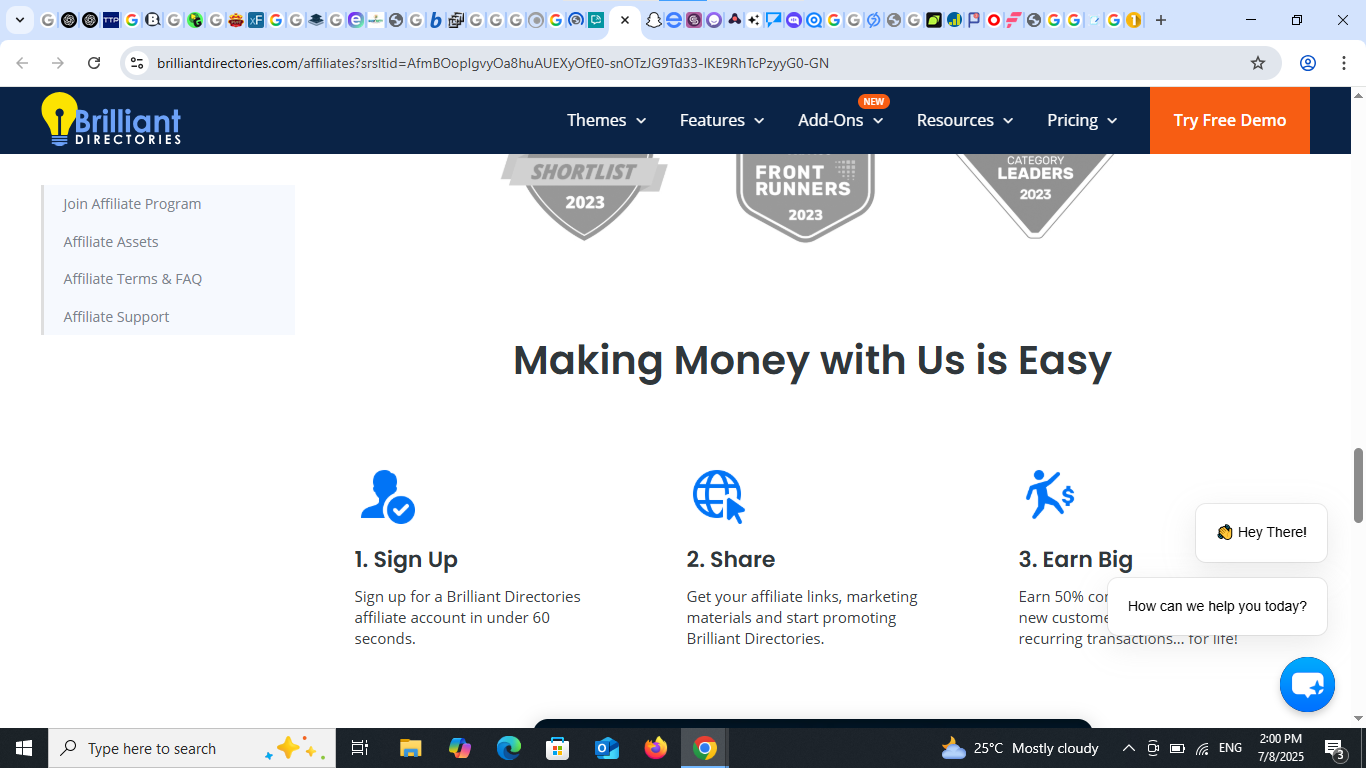Click the Chrome taskbar icon
The image size is (1366, 768).
coord(705,748)
